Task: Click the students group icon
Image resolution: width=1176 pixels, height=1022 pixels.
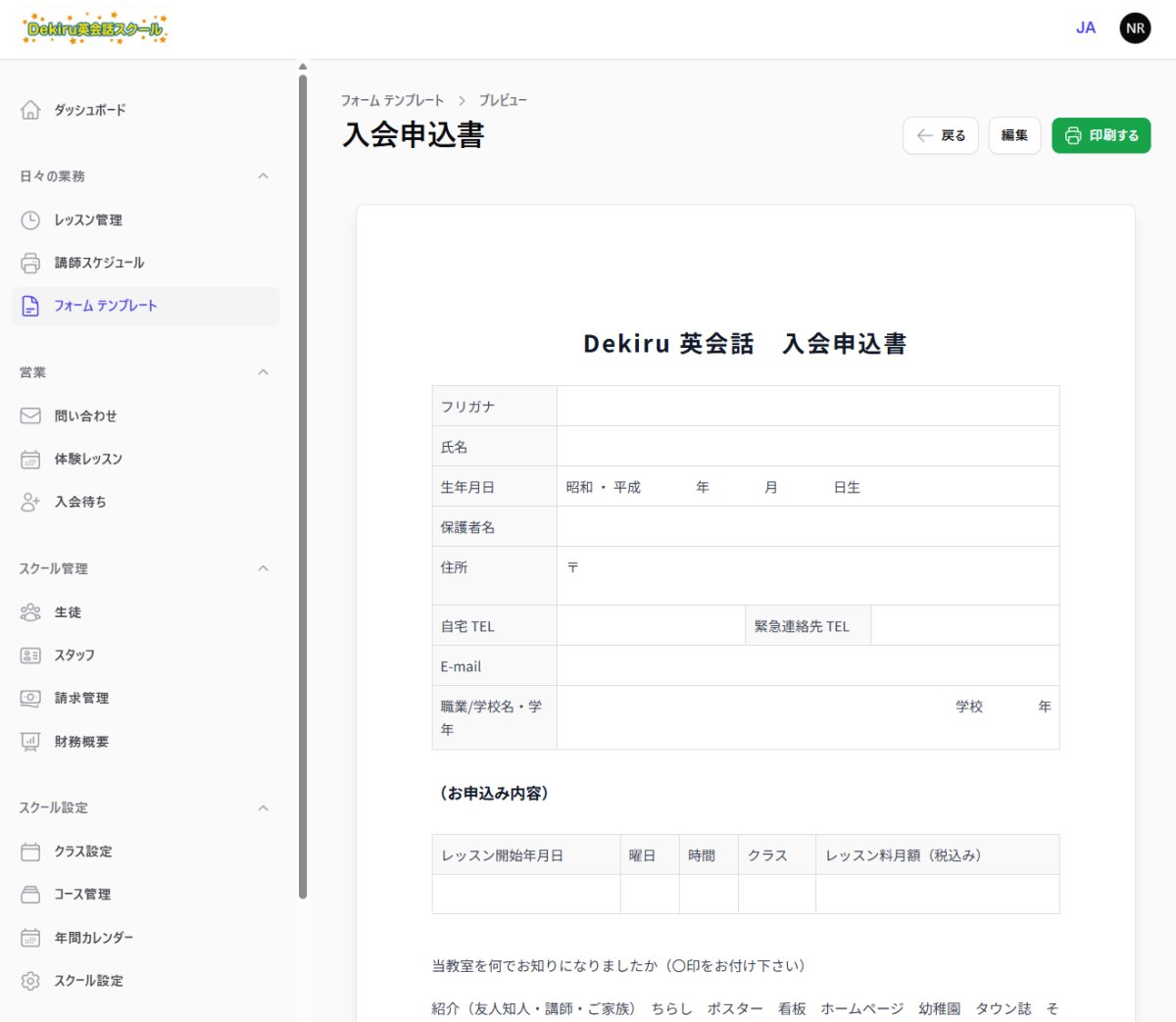Action: tap(30, 612)
